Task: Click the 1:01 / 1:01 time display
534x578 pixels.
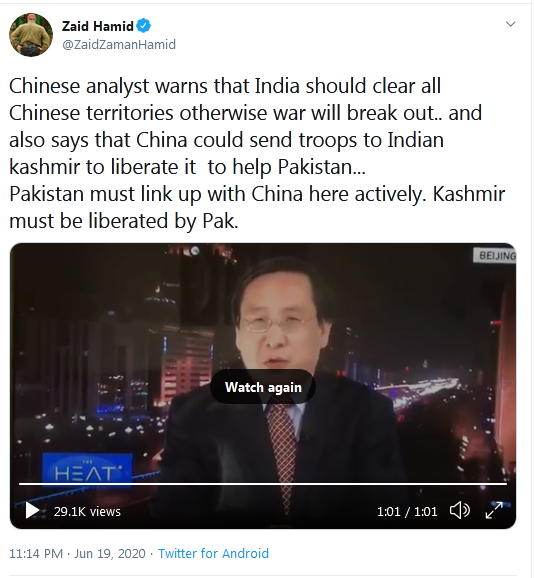Action: (x=407, y=511)
